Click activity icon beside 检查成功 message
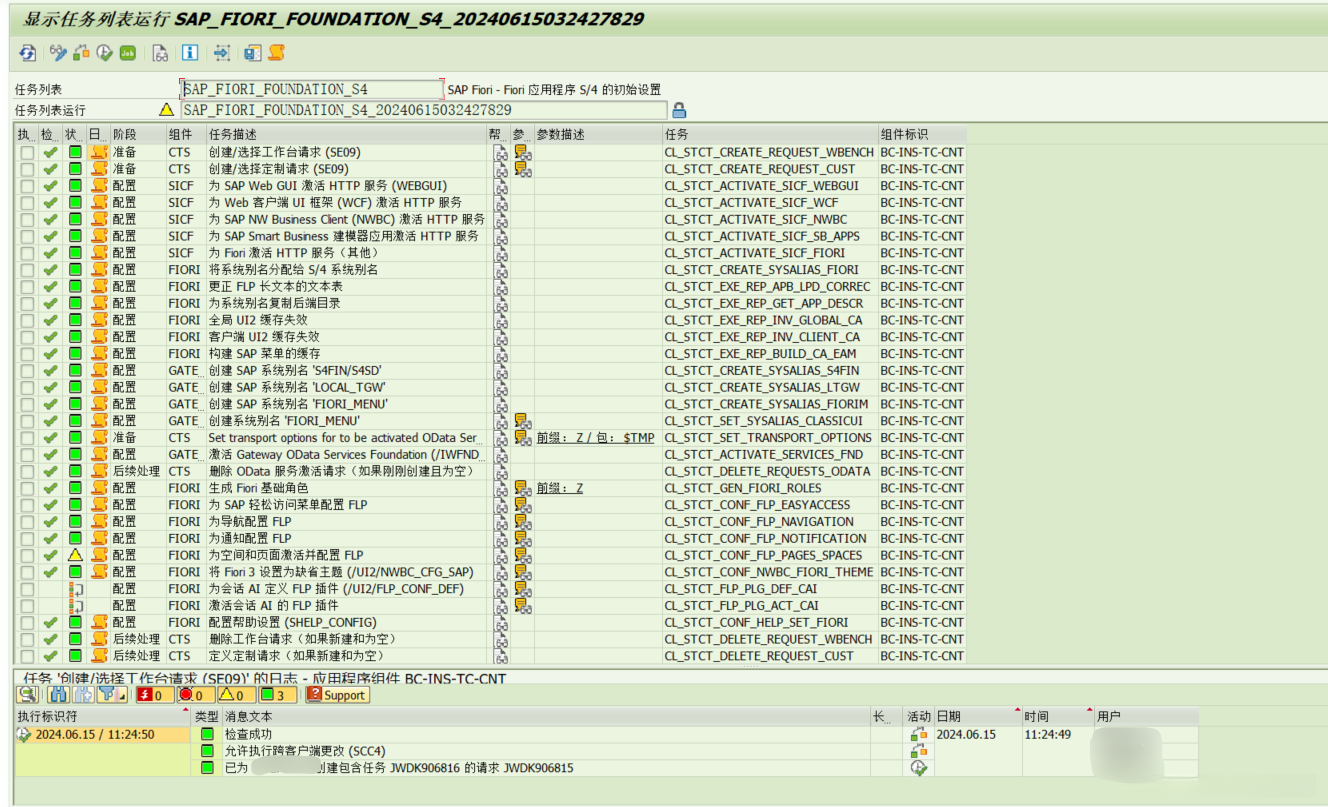The image size is (1328, 807). [918, 734]
